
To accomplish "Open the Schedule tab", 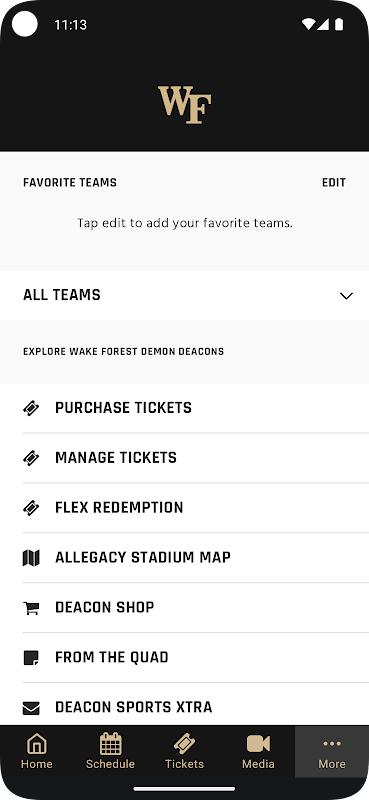I will pos(110,751).
